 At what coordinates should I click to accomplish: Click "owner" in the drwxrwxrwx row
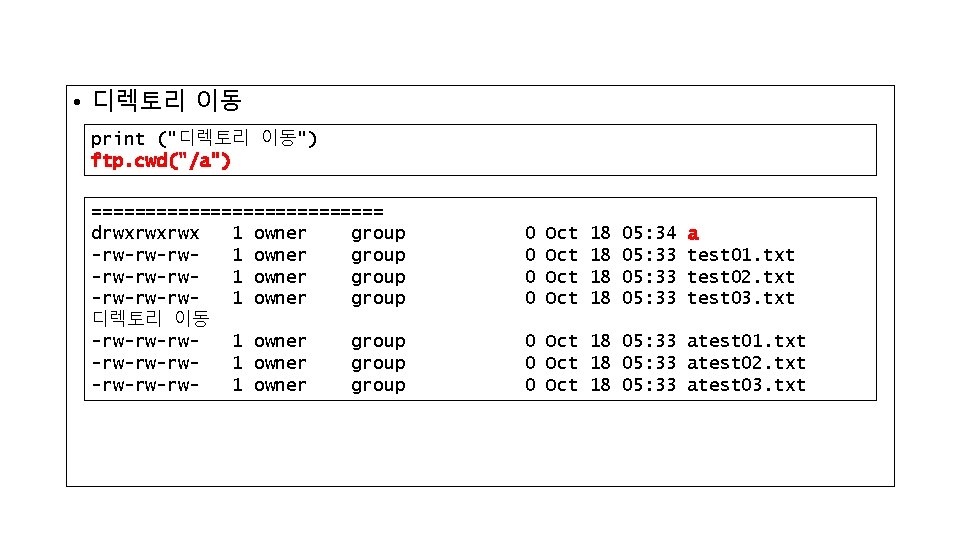[x=280, y=233]
